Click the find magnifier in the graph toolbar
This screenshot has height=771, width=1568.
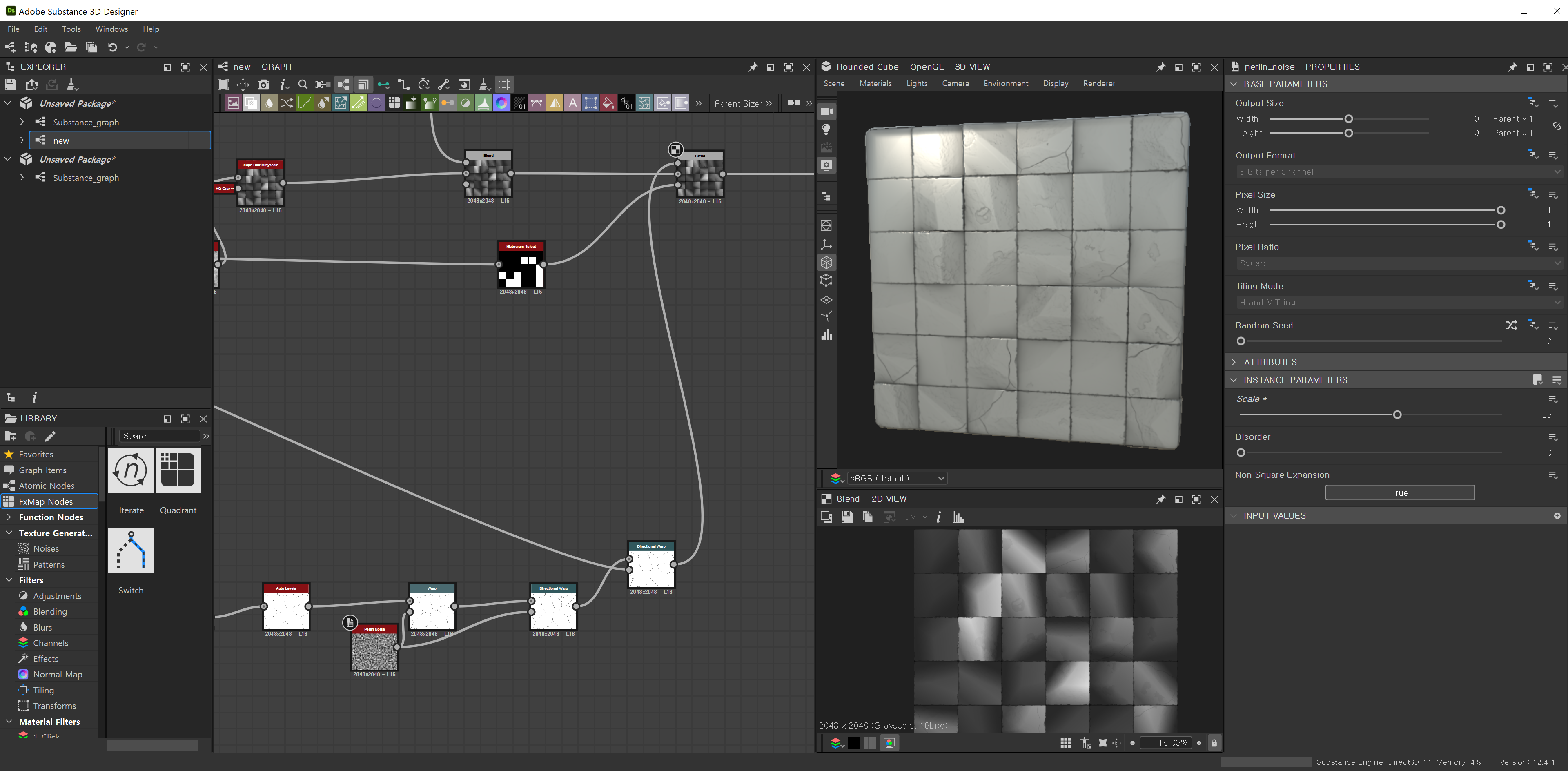pyautogui.click(x=303, y=85)
